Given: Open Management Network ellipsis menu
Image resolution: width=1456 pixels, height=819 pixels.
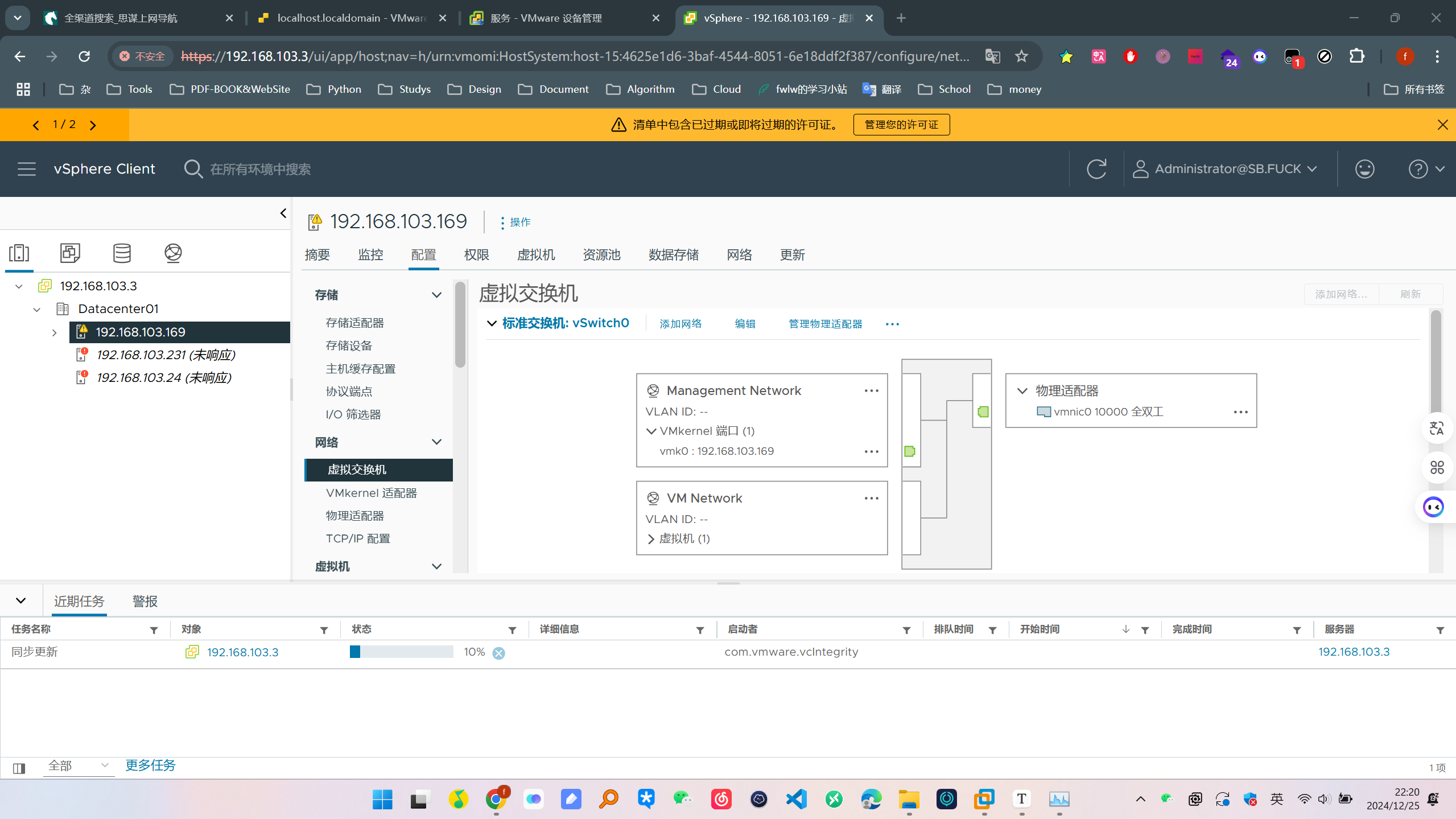Looking at the screenshot, I should 871,391.
